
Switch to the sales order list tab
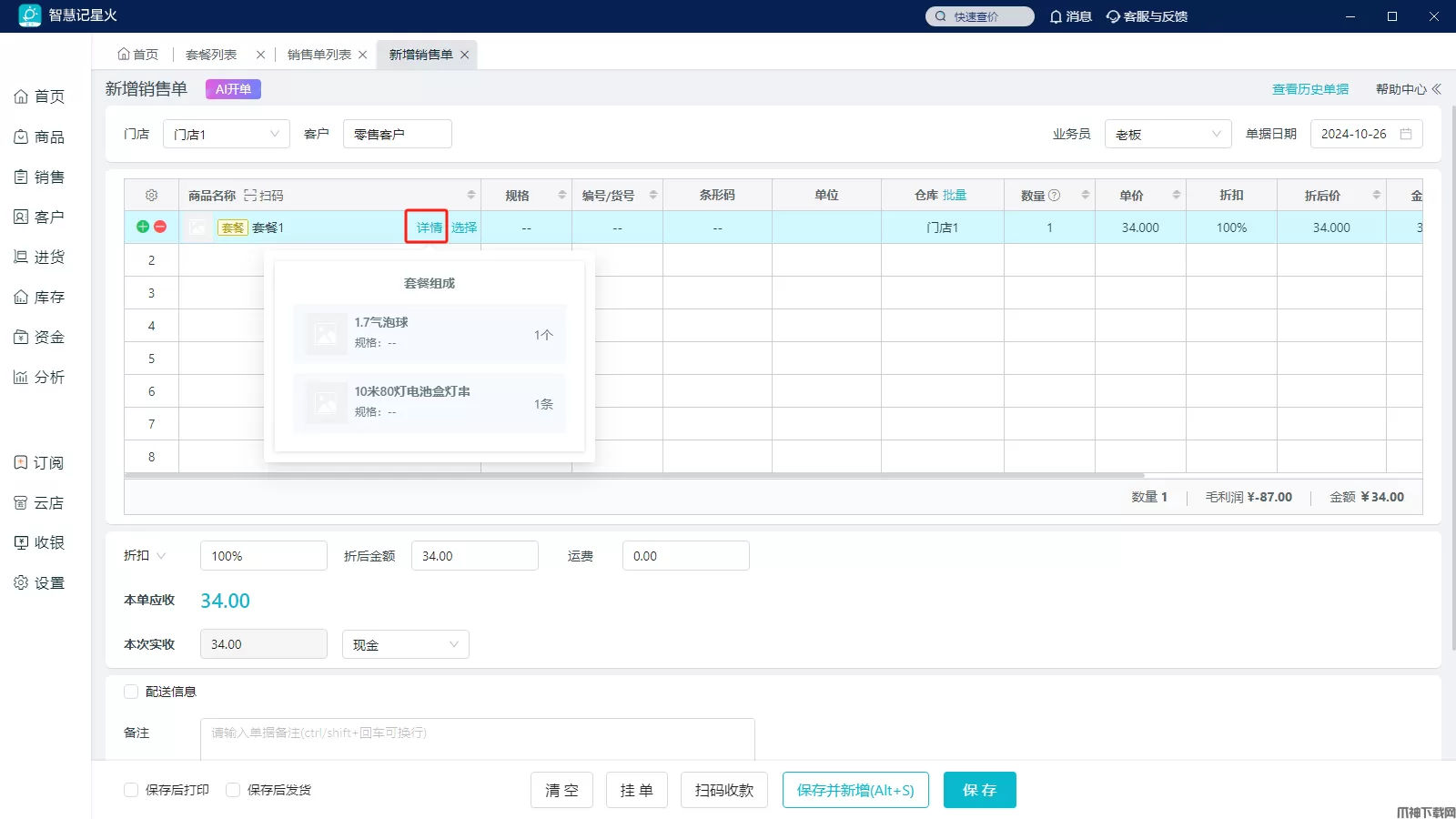[x=318, y=55]
